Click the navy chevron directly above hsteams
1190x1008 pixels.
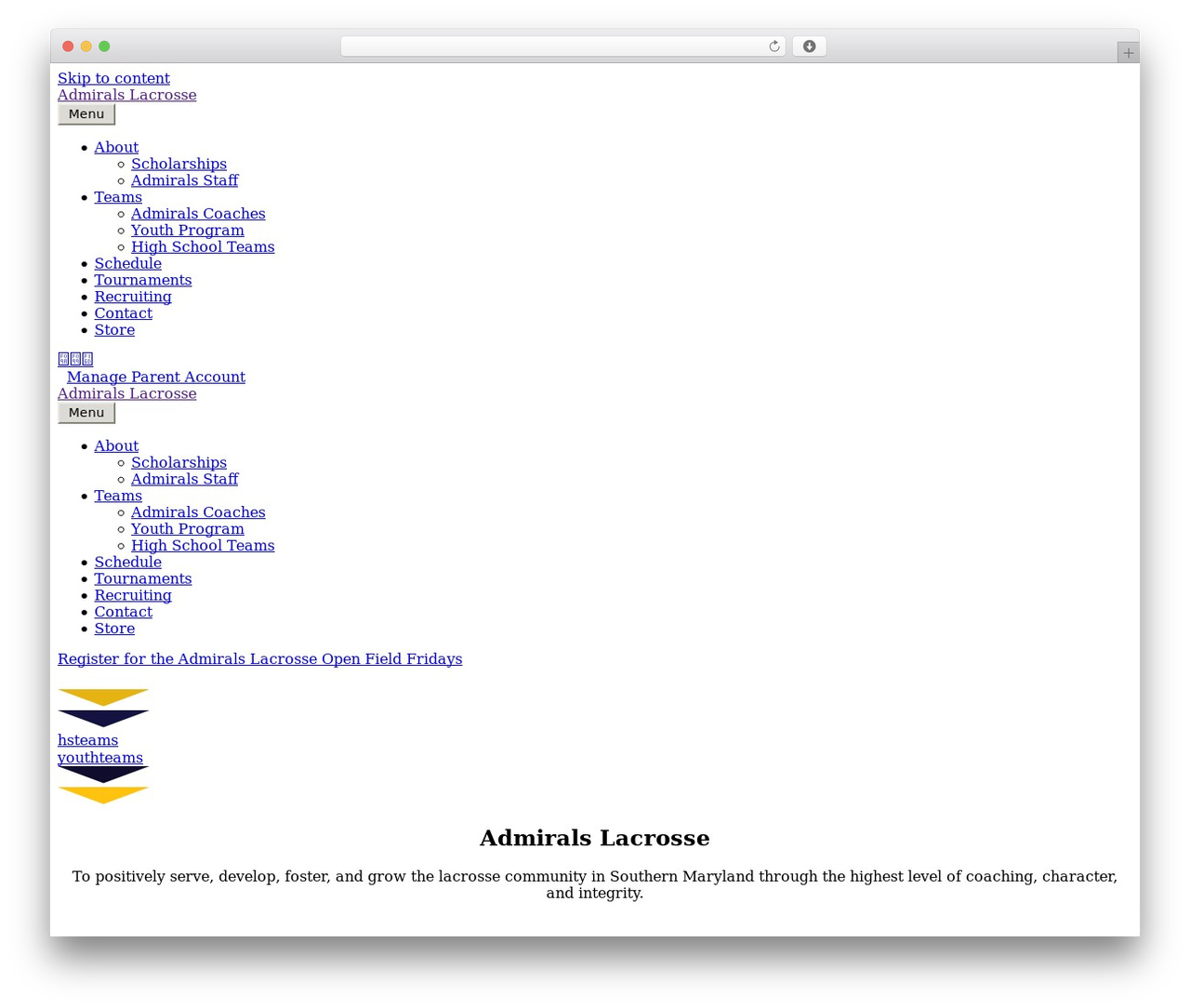click(103, 718)
